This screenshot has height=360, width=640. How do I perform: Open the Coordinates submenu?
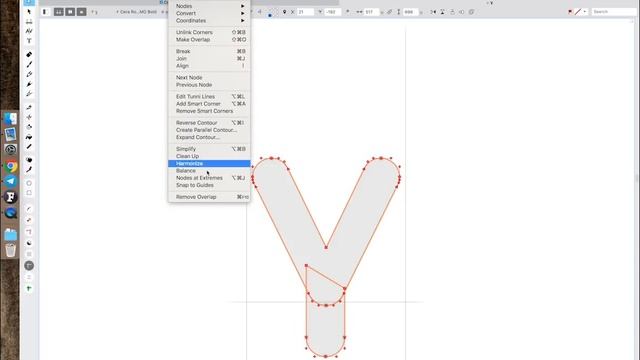coord(209,20)
